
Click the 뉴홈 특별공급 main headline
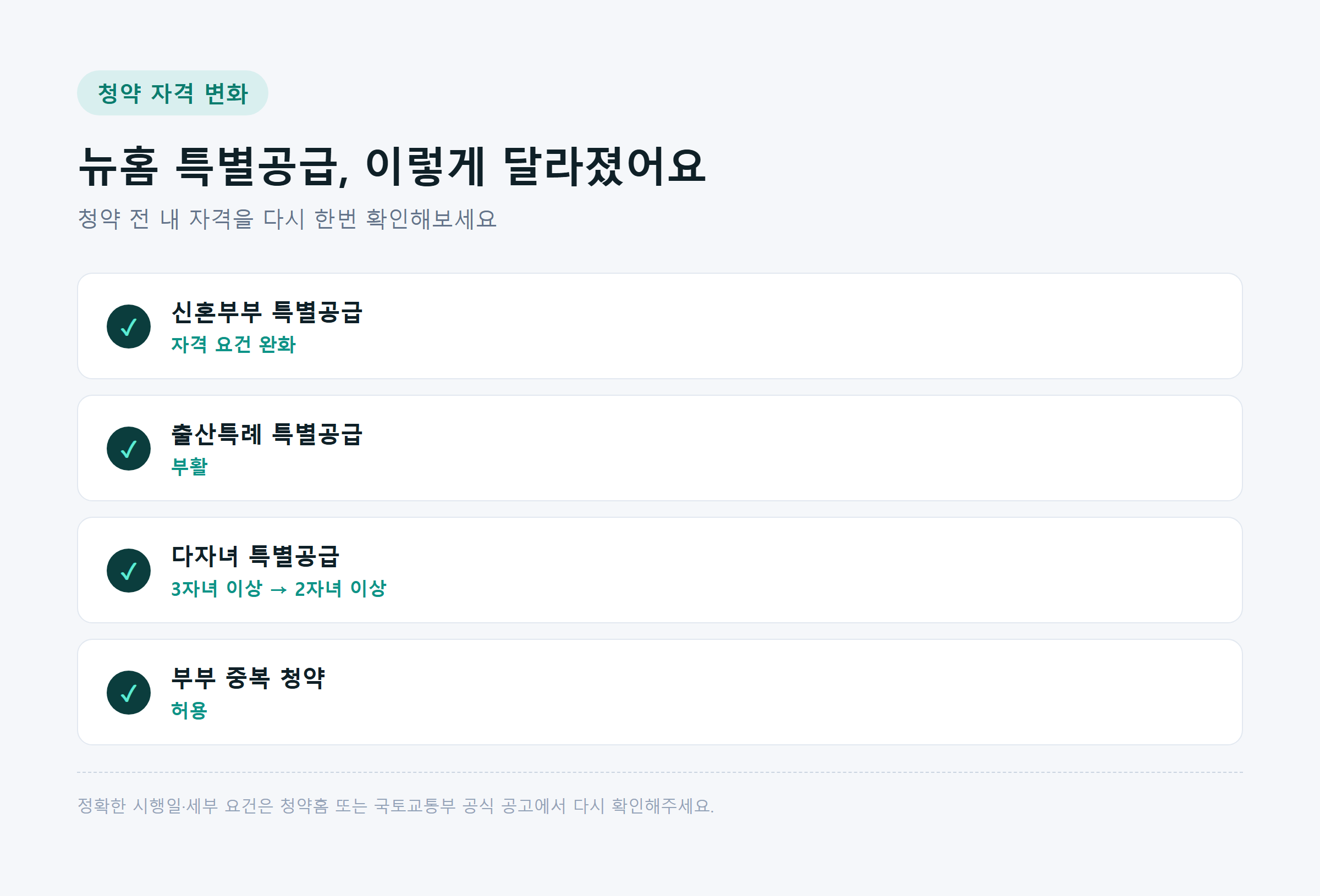[392, 166]
